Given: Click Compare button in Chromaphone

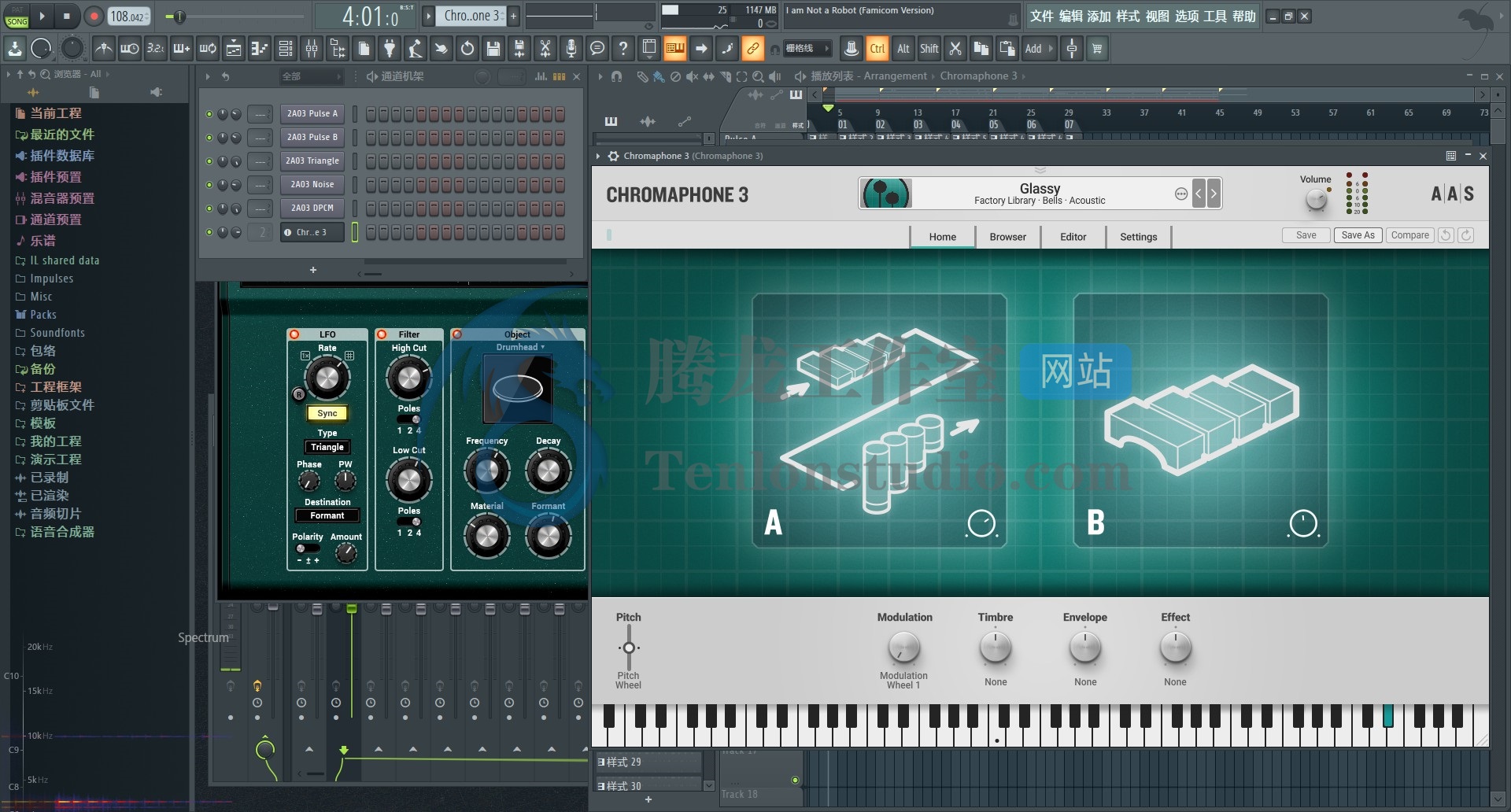Looking at the screenshot, I should [x=1409, y=235].
